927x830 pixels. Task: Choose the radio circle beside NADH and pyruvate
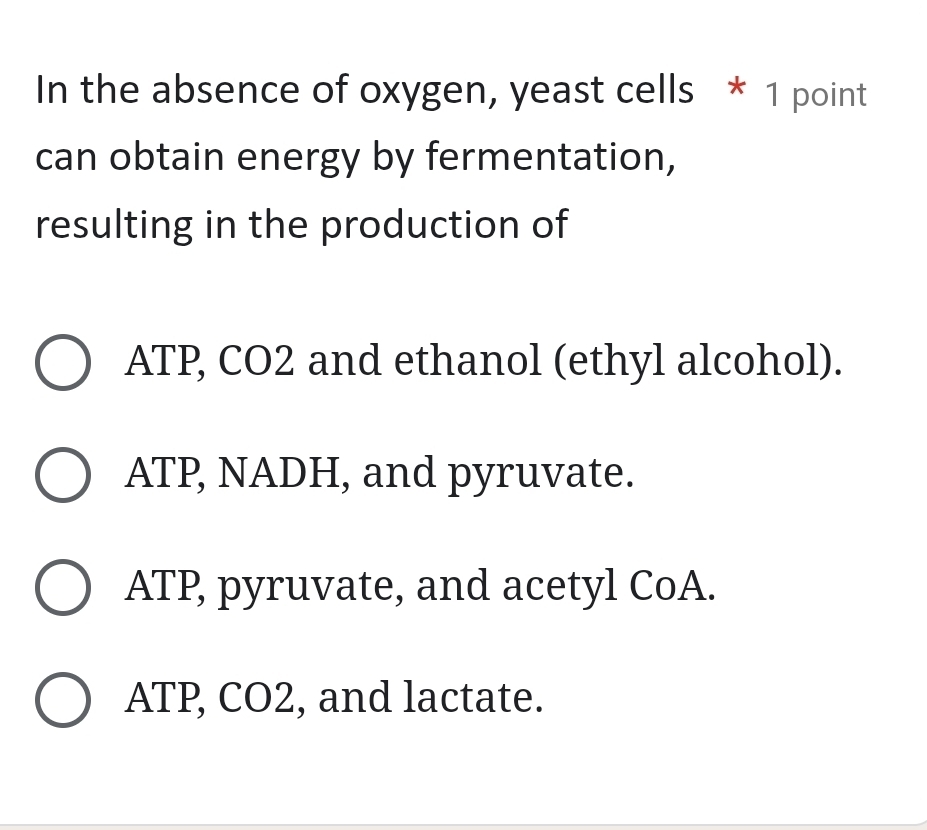64,475
